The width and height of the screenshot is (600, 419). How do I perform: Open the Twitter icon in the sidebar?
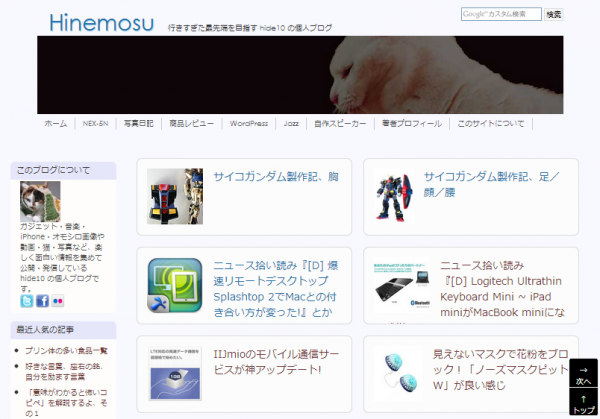(26, 301)
